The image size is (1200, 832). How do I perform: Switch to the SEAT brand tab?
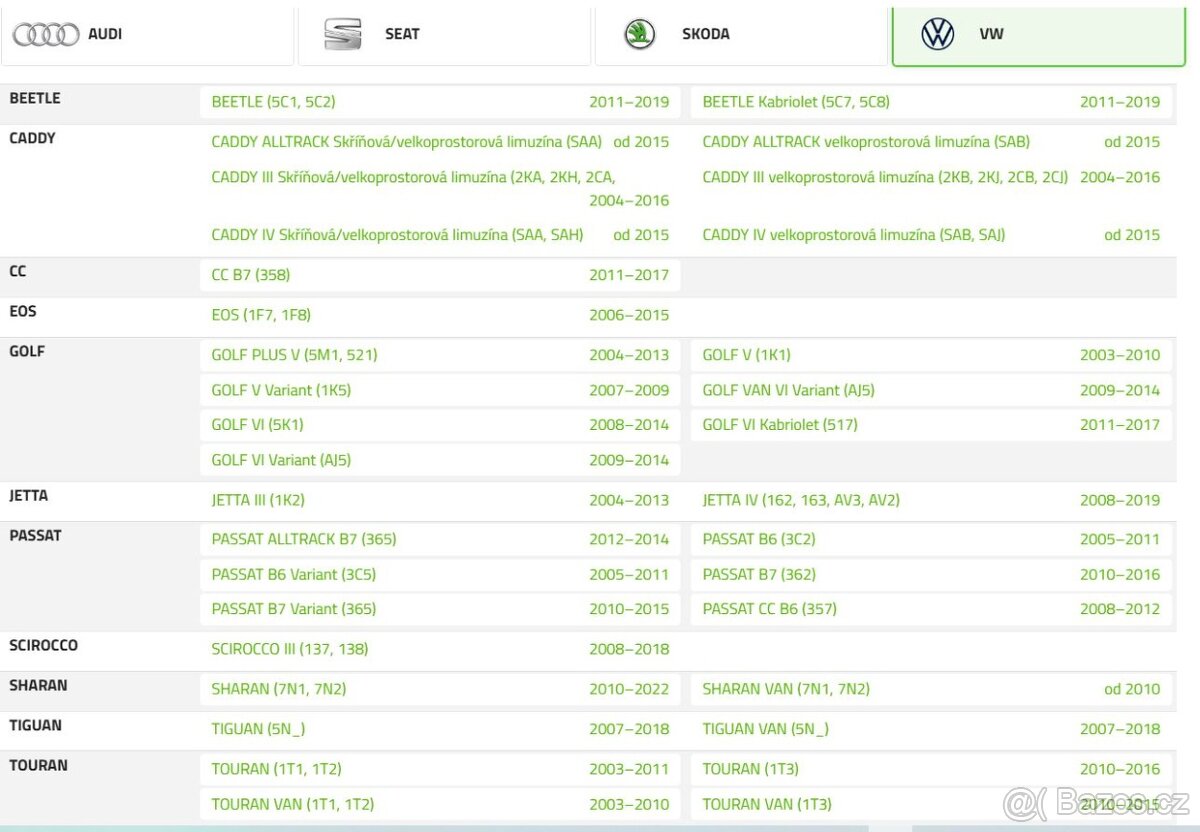point(402,34)
